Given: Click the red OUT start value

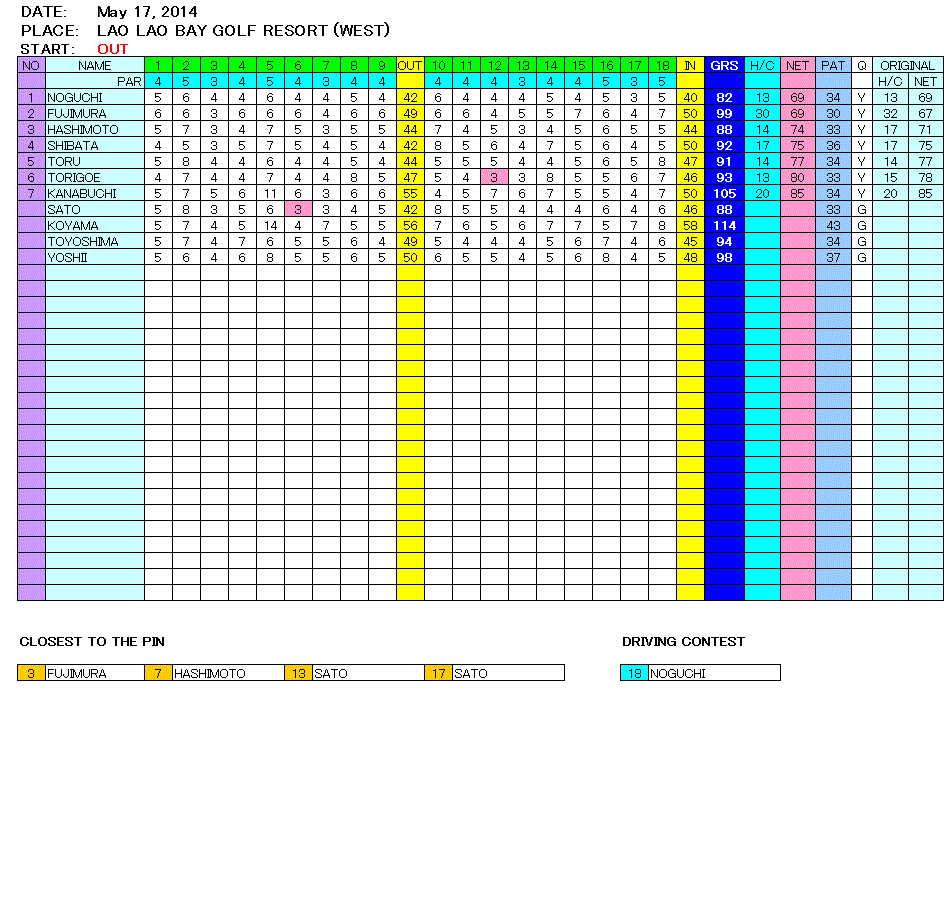Looking at the screenshot, I should pos(113,49).
